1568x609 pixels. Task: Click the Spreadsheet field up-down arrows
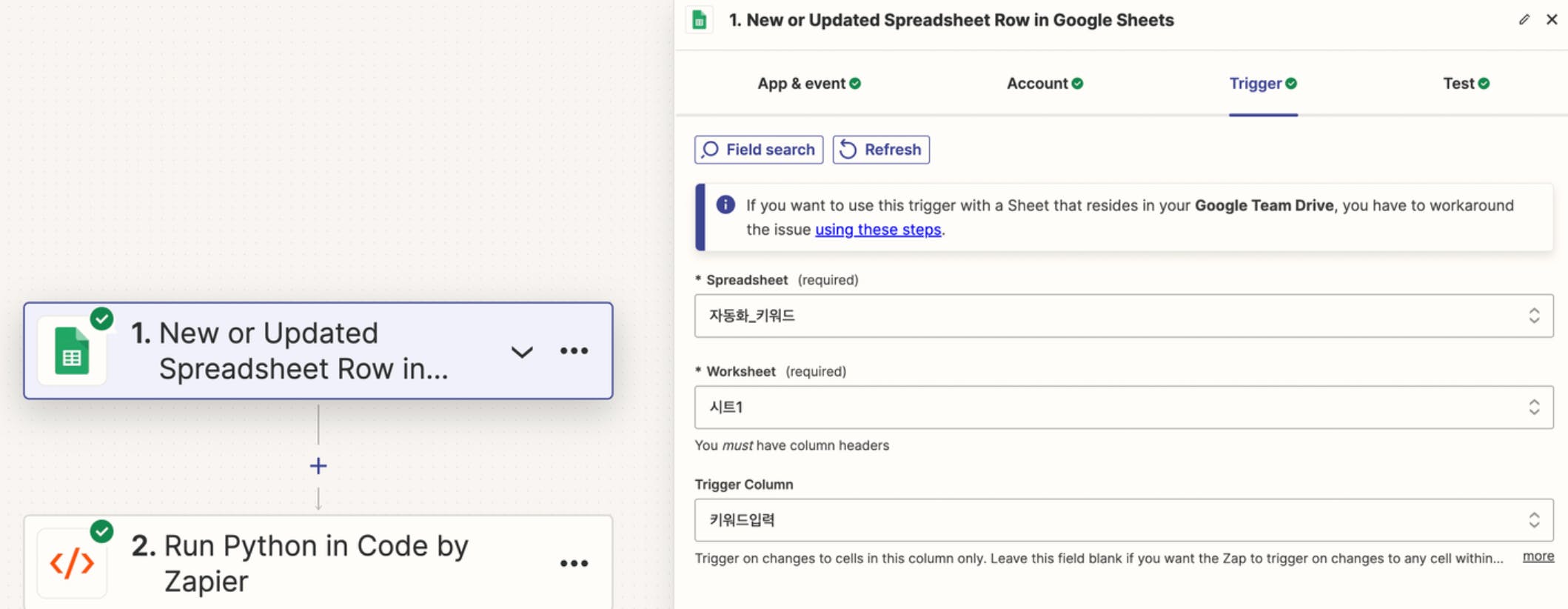pyautogui.click(x=1534, y=316)
